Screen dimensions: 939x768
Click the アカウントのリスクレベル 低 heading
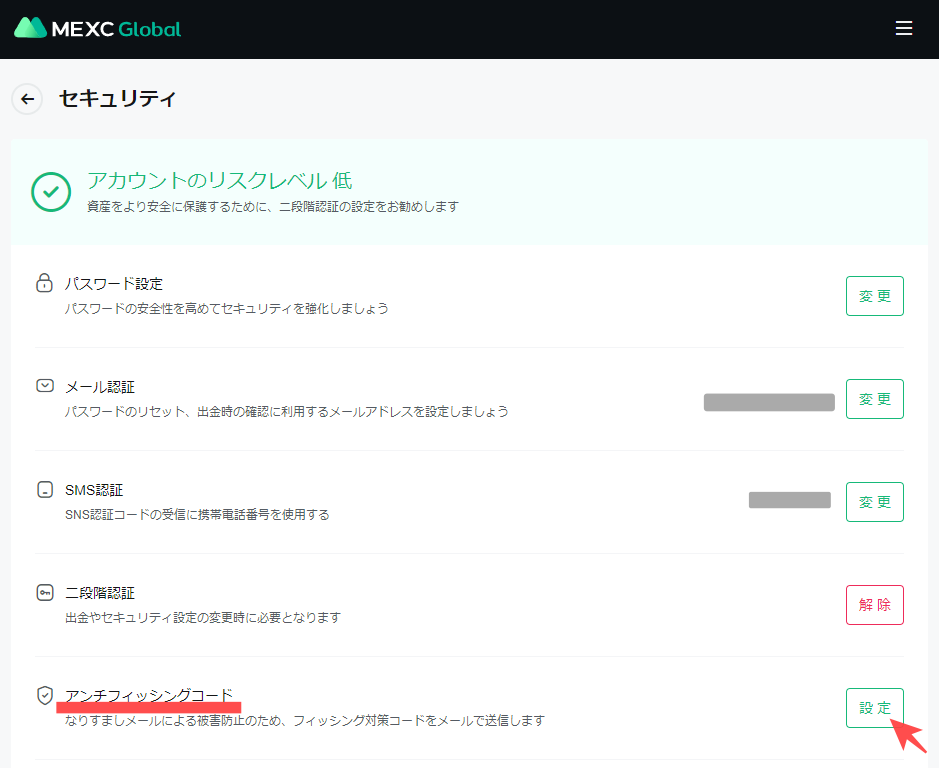click(x=219, y=180)
